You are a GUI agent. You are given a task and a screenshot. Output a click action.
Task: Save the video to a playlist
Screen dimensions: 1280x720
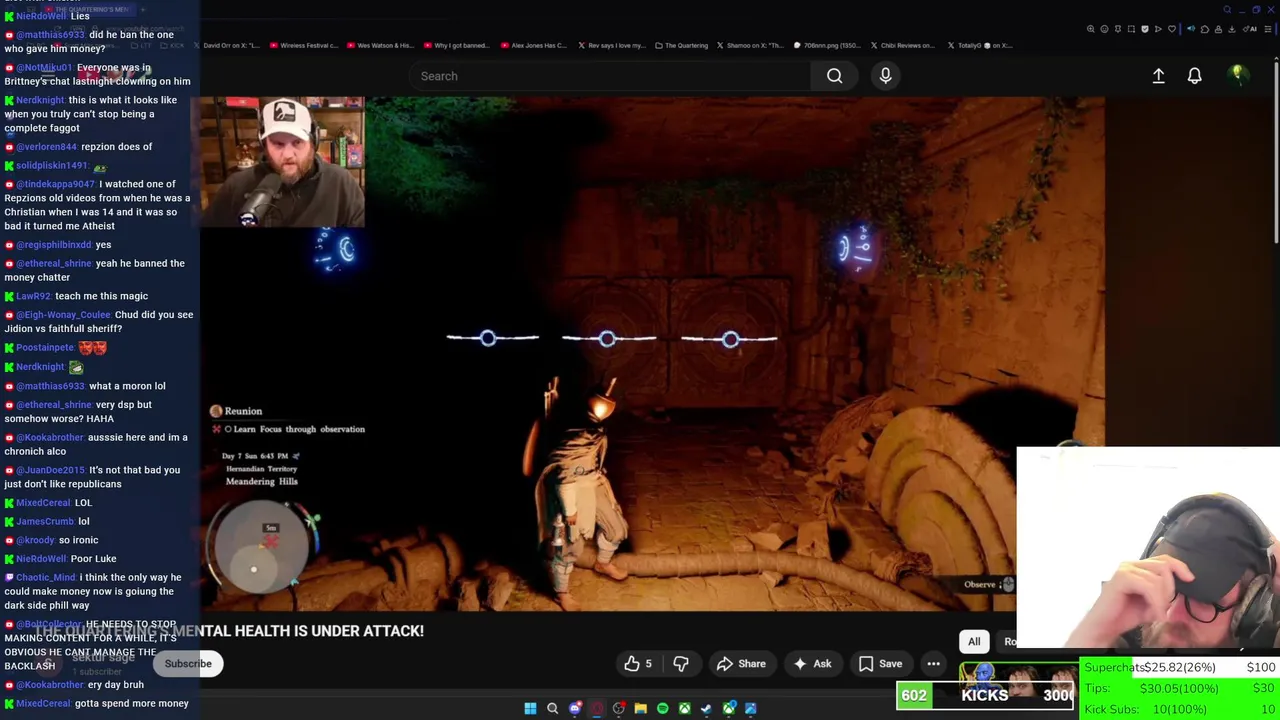coord(880,664)
